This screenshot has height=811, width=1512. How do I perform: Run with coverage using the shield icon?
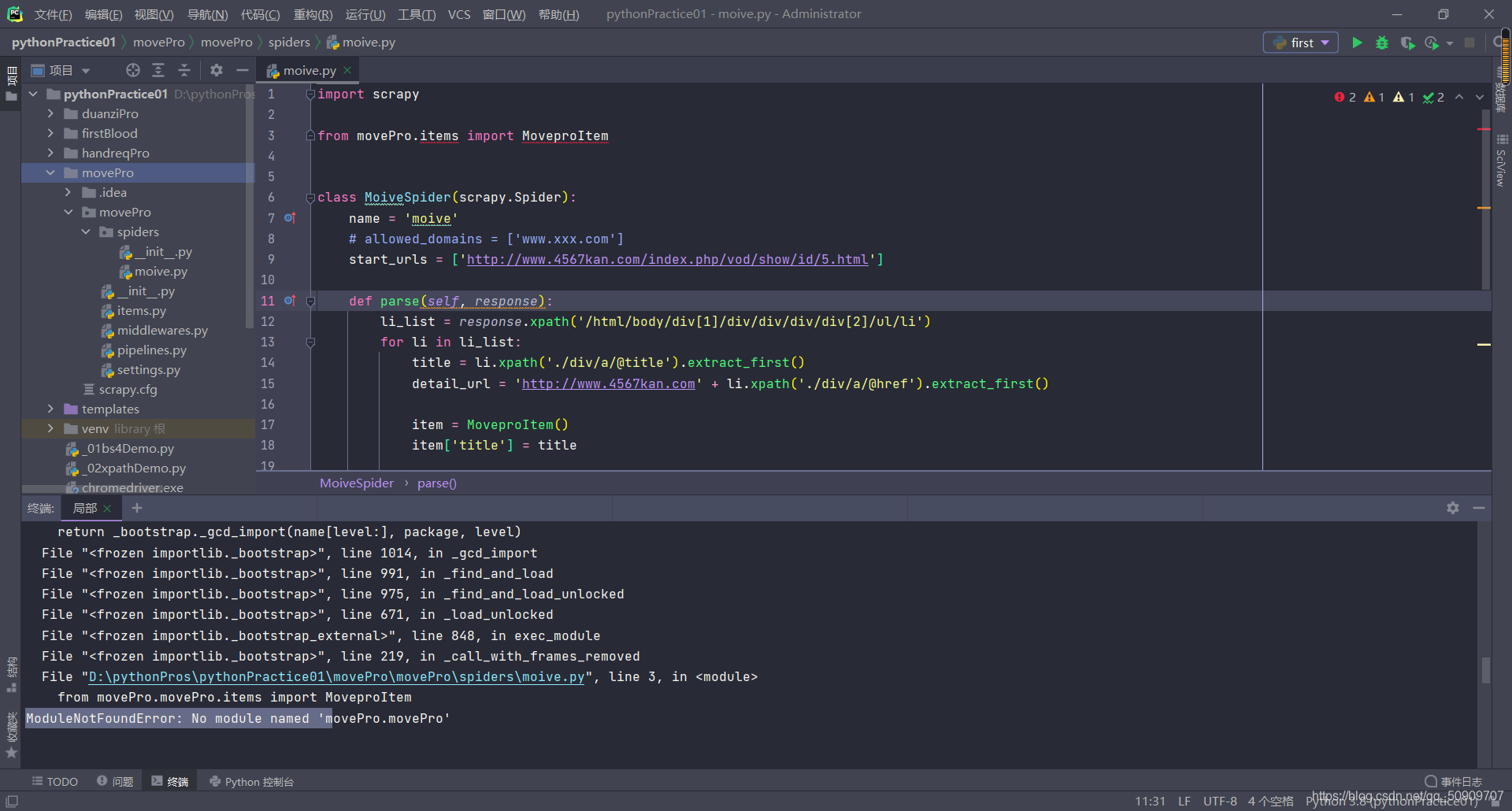pos(1408,43)
